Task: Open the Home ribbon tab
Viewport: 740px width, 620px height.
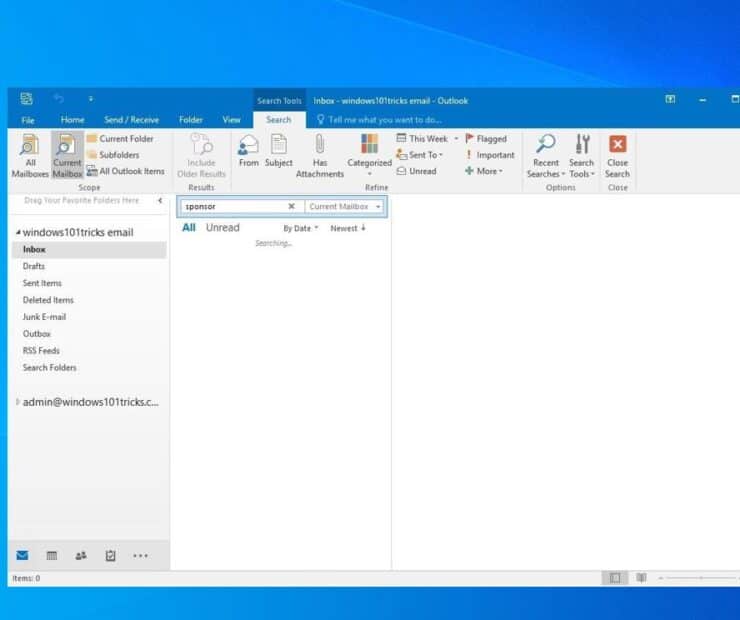Action: point(72,120)
